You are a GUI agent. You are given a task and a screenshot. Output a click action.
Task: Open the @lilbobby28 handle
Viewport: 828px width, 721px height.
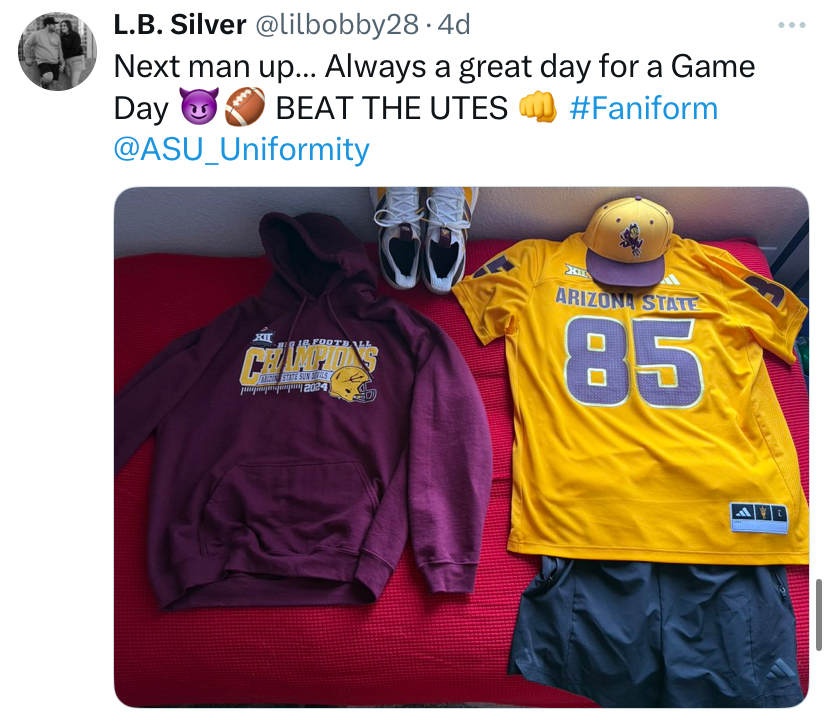tap(337, 24)
